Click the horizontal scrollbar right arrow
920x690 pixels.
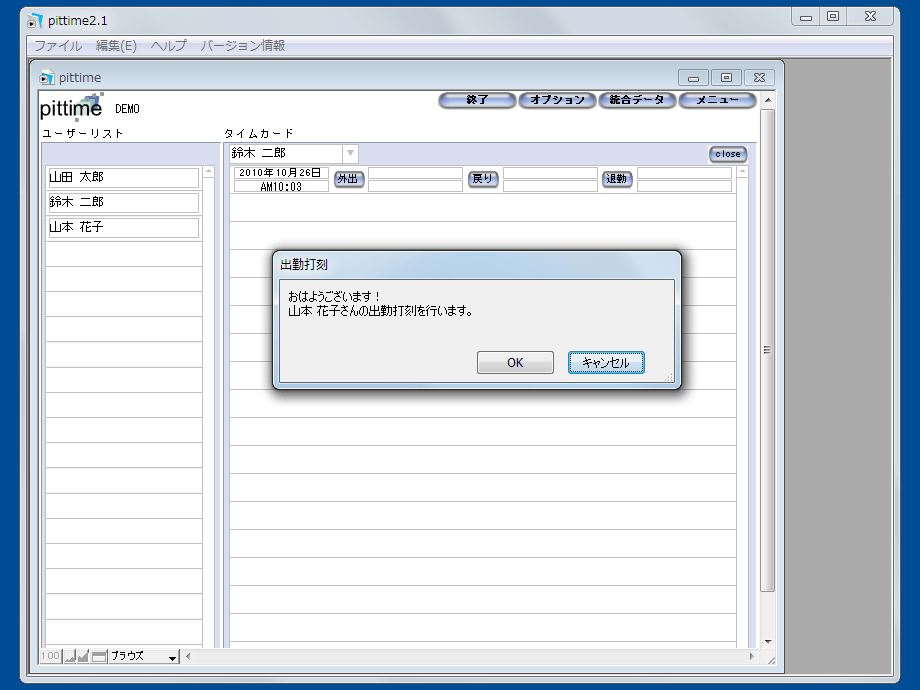752,656
